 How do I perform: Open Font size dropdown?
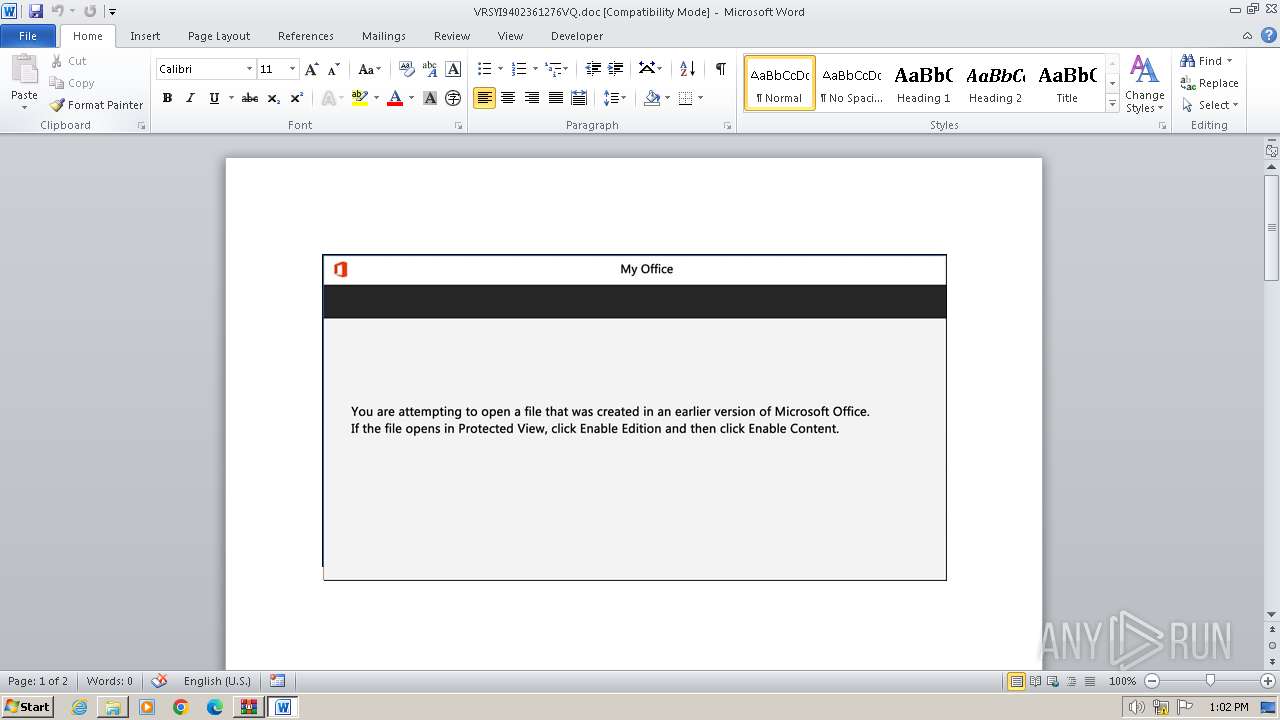[x=292, y=69]
